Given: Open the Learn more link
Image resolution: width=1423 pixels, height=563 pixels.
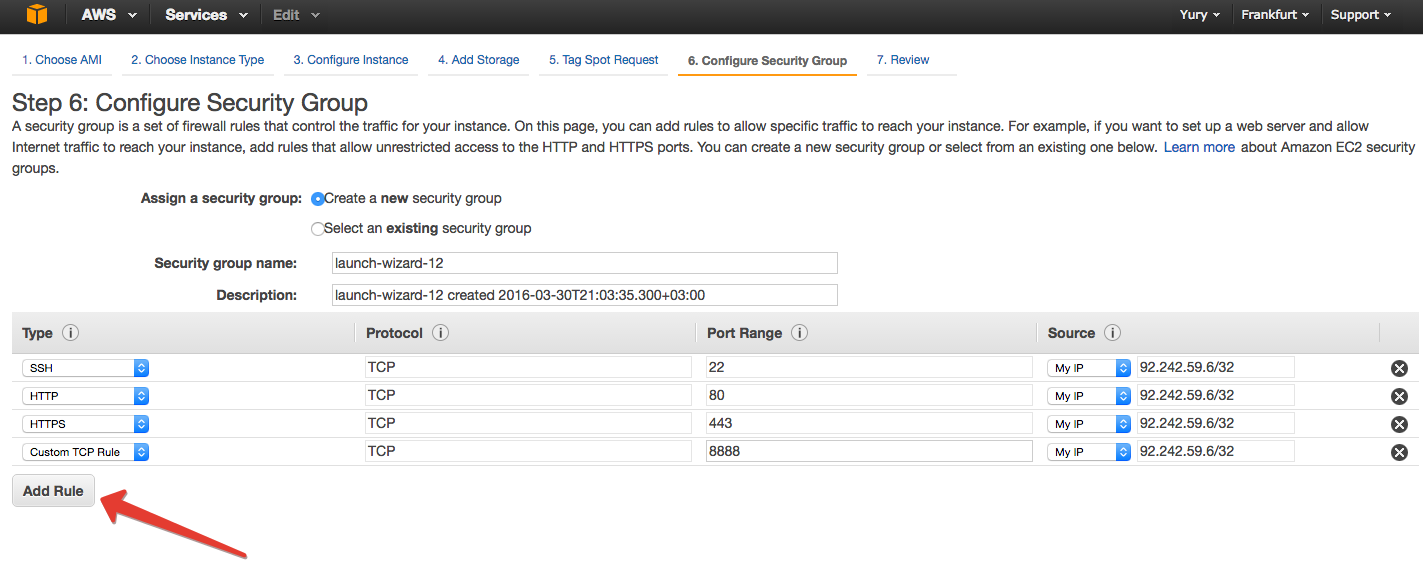Looking at the screenshot, I should [x=1199, y=147].
